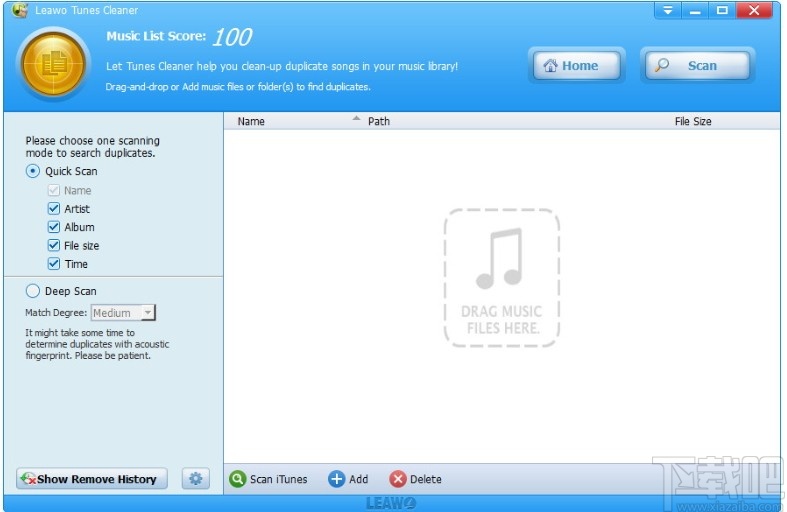Sort list by File Size column

693,121
